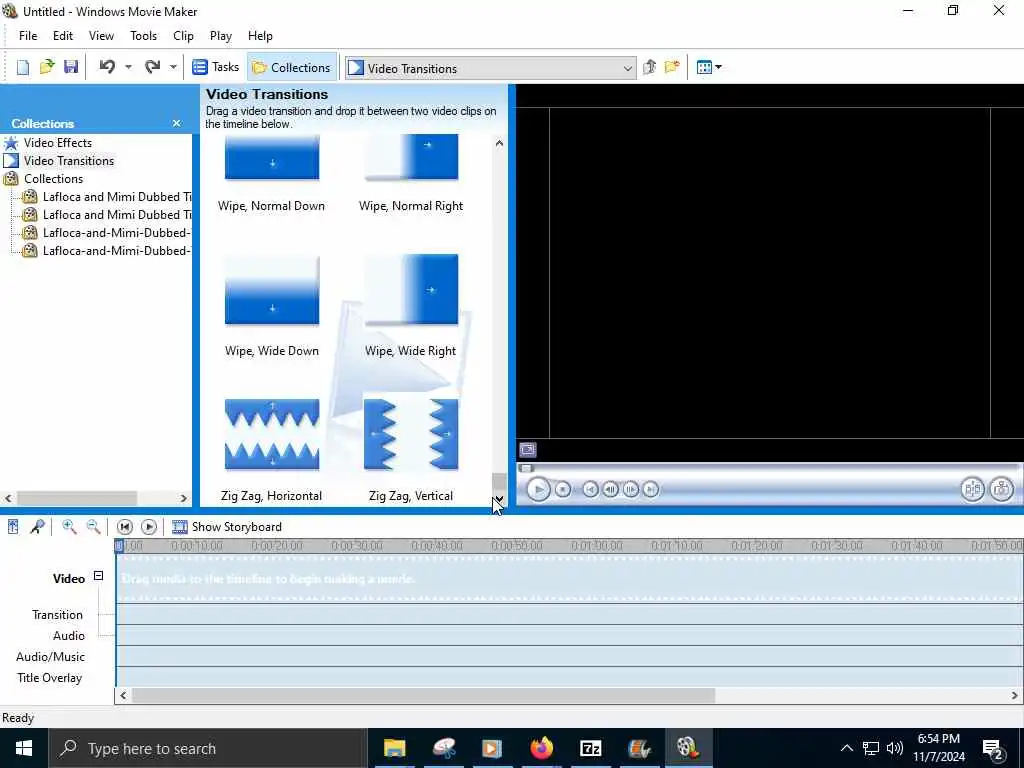Play the timeline
The width and height of the screenshot is (1024, 768).
click(x=149, y=526)
